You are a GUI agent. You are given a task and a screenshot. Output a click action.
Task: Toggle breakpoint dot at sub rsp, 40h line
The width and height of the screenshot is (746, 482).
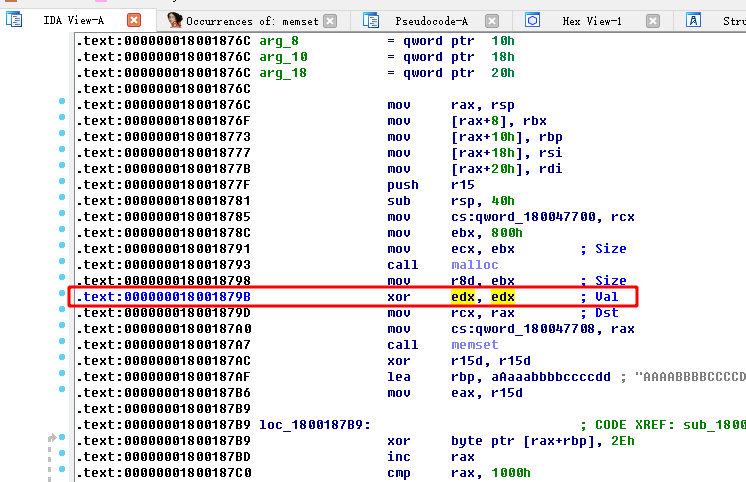tap(62, 197)
